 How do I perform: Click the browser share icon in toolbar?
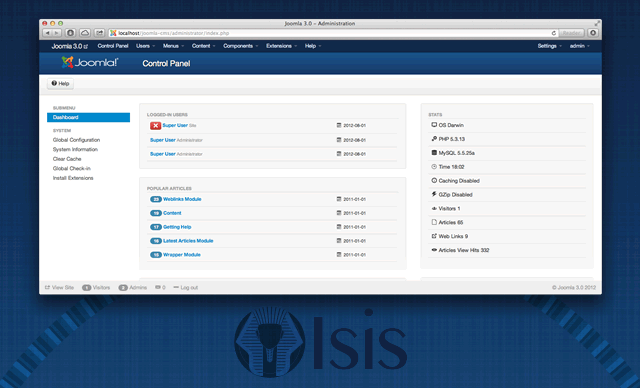100,33
